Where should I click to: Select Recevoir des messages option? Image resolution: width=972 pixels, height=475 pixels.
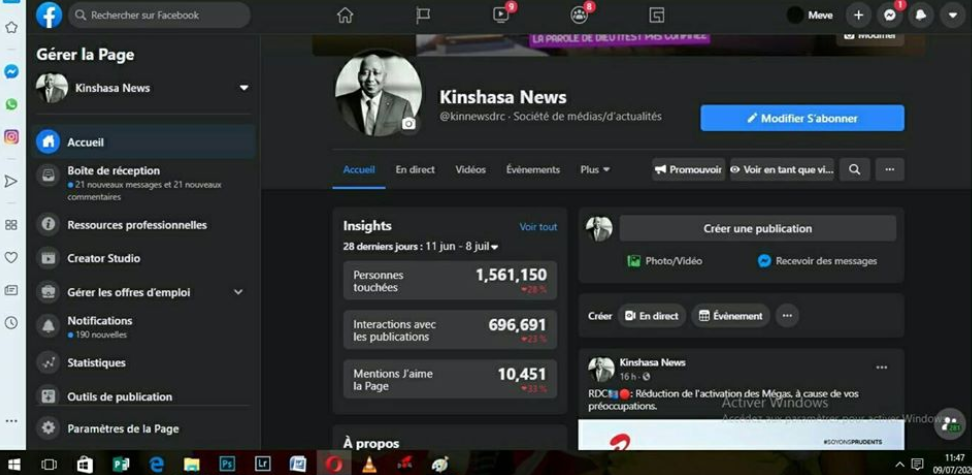pos(817,261)
